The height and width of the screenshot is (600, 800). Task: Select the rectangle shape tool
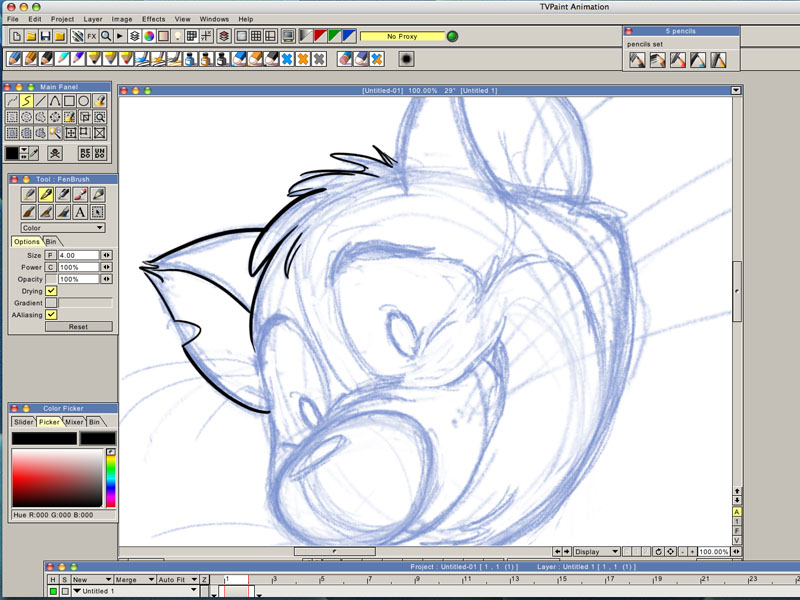click(69, 101)
